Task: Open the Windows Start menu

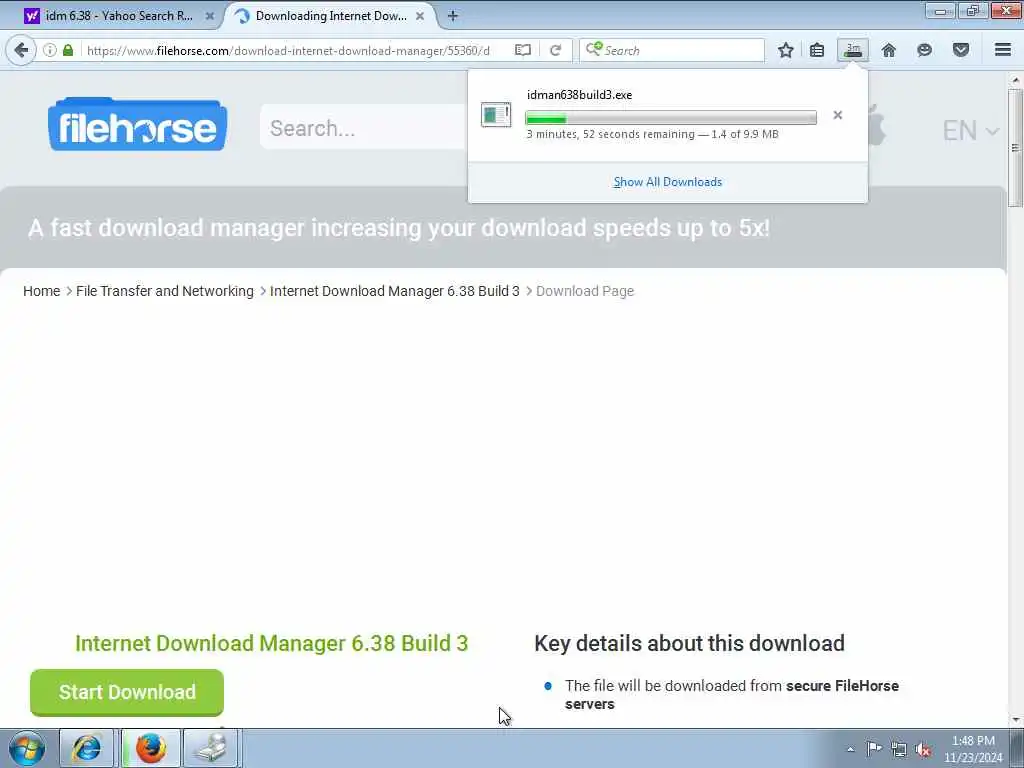Action: 27,748
